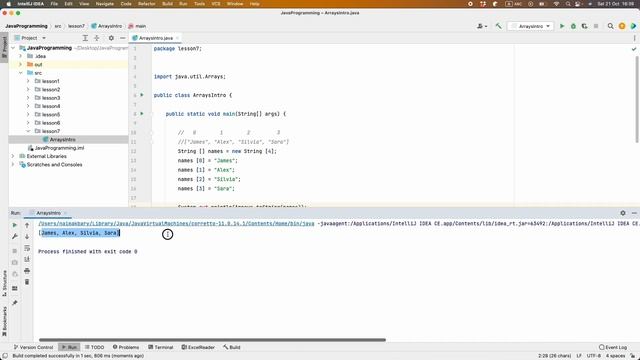Collapse the src folder
Viewport: 640px width, 360px height.
click(x=20, y=73)
